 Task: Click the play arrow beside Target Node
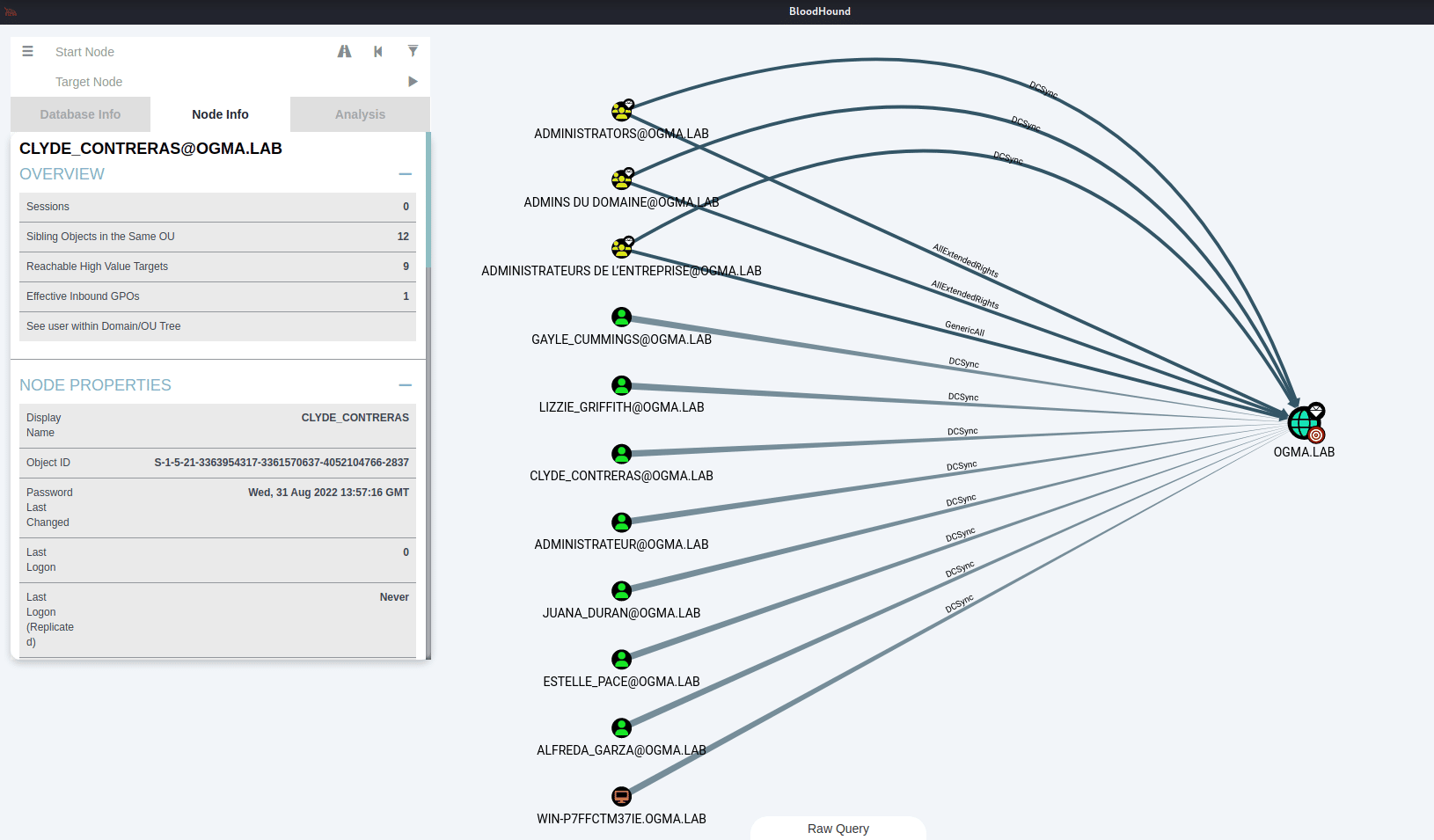413,81
